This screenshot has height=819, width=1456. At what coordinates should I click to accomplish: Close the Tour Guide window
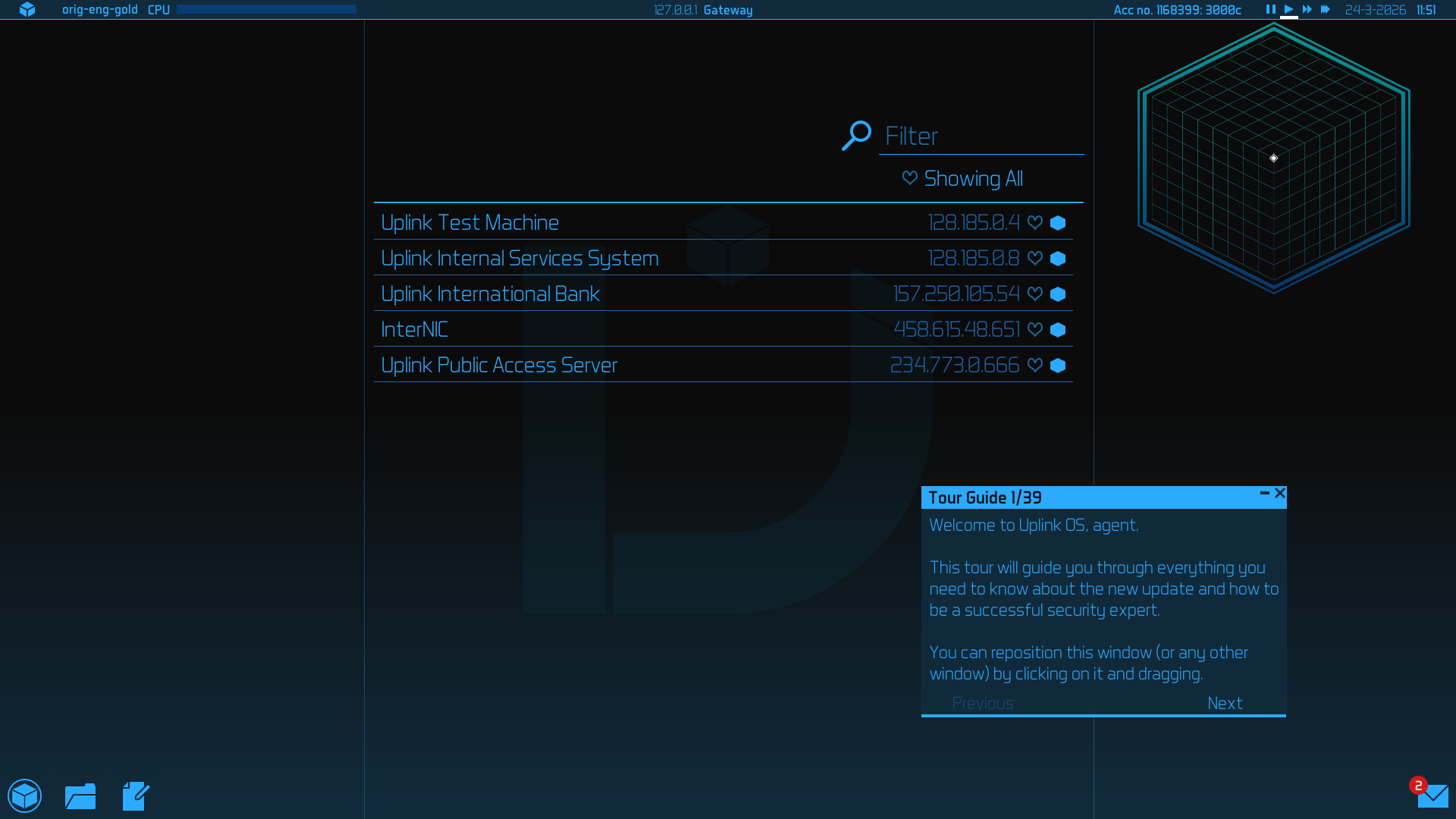pyautogui.click(x=1280, y=493)
